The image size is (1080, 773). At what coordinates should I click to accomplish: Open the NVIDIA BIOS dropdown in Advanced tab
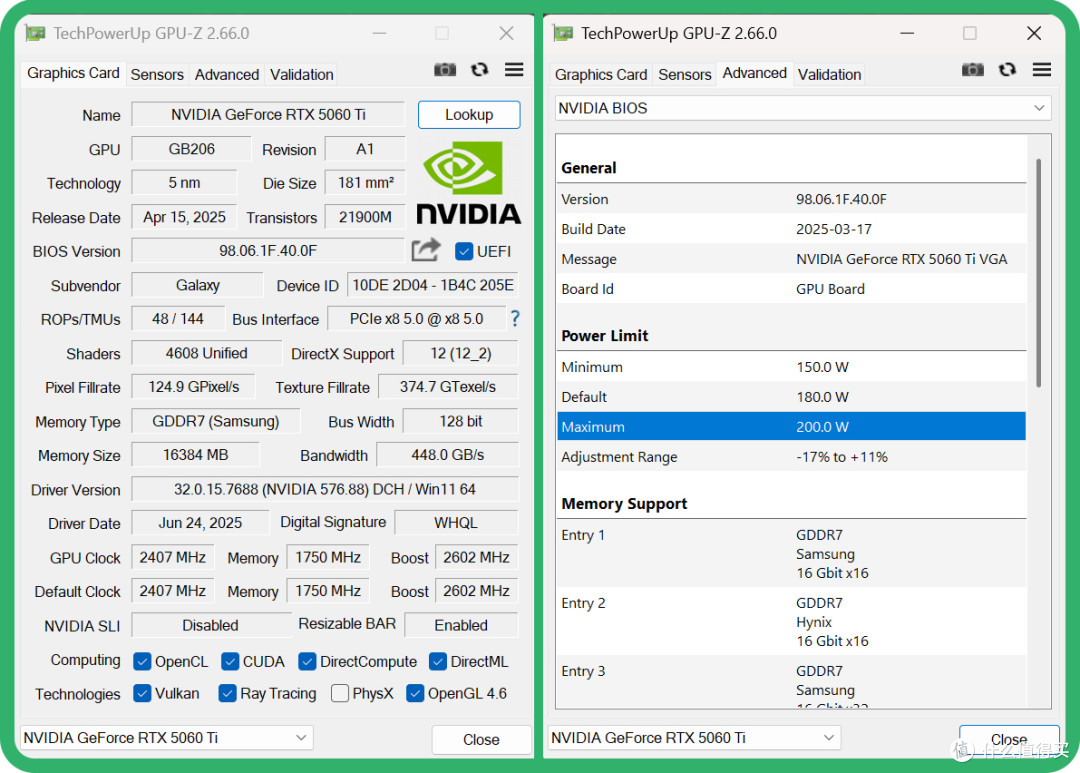tap(803, 108)
